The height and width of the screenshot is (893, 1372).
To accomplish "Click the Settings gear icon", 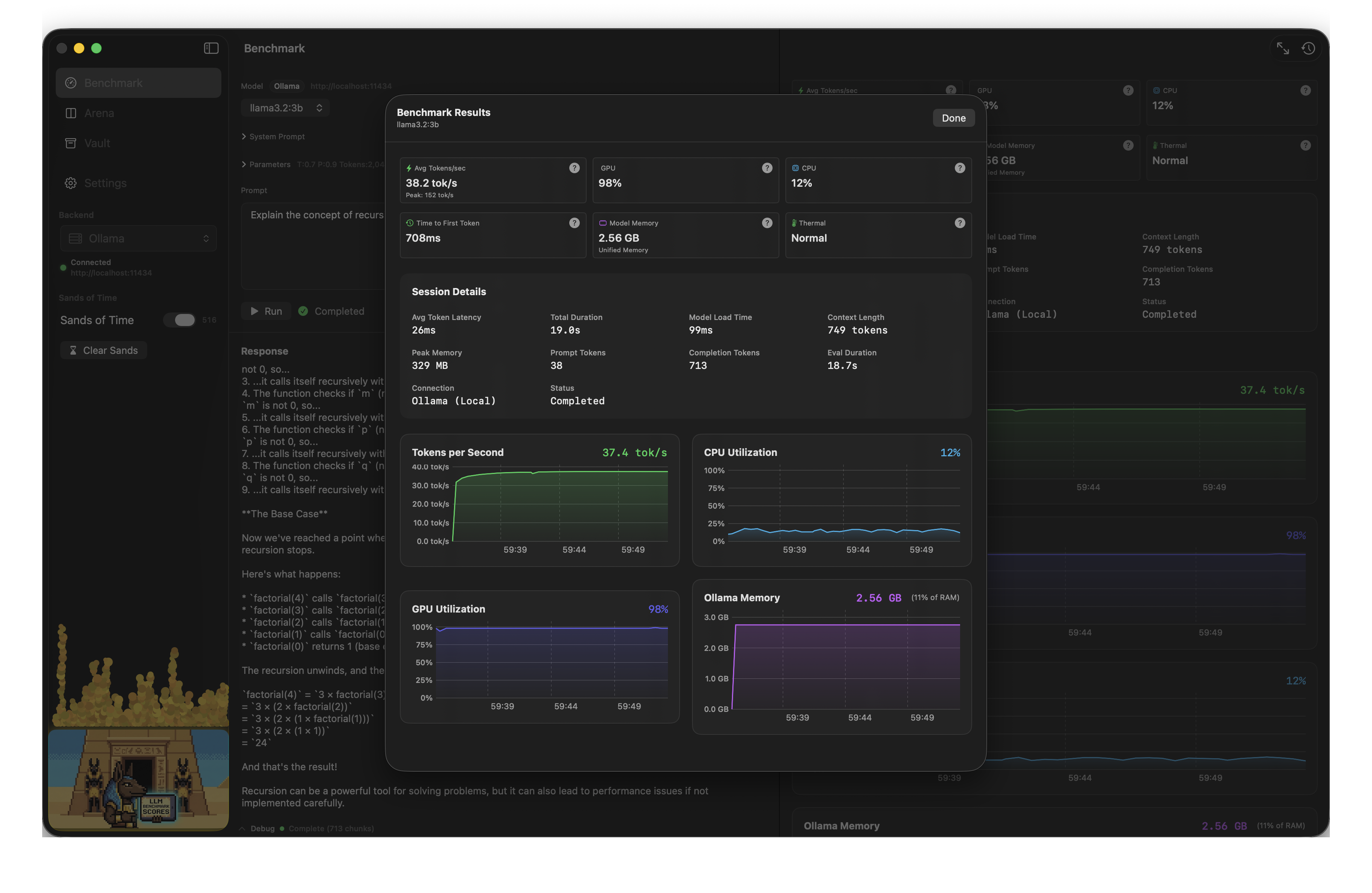I will tap(70, 183).
